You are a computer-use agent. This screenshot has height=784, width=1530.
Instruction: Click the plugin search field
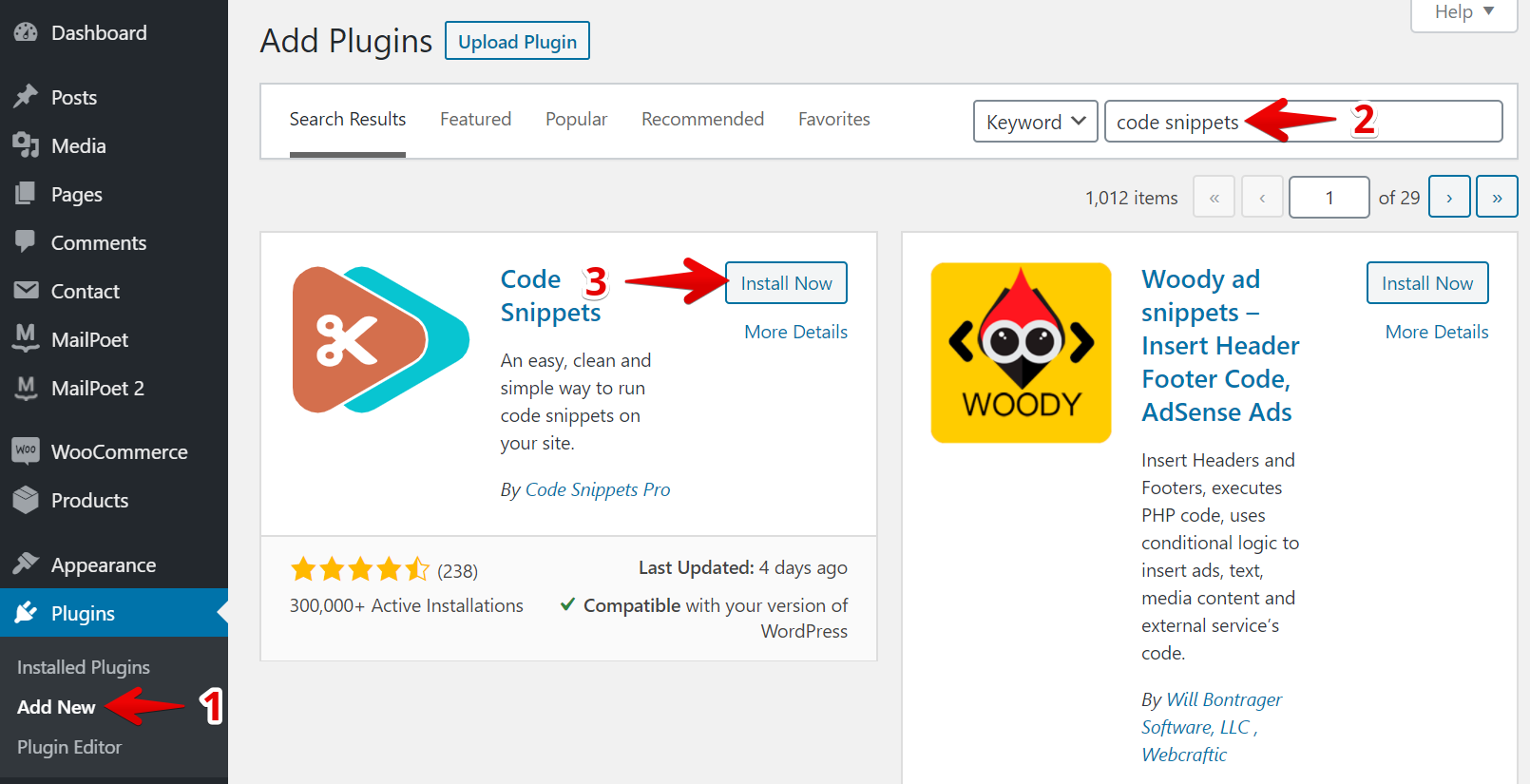(1303, 122)
